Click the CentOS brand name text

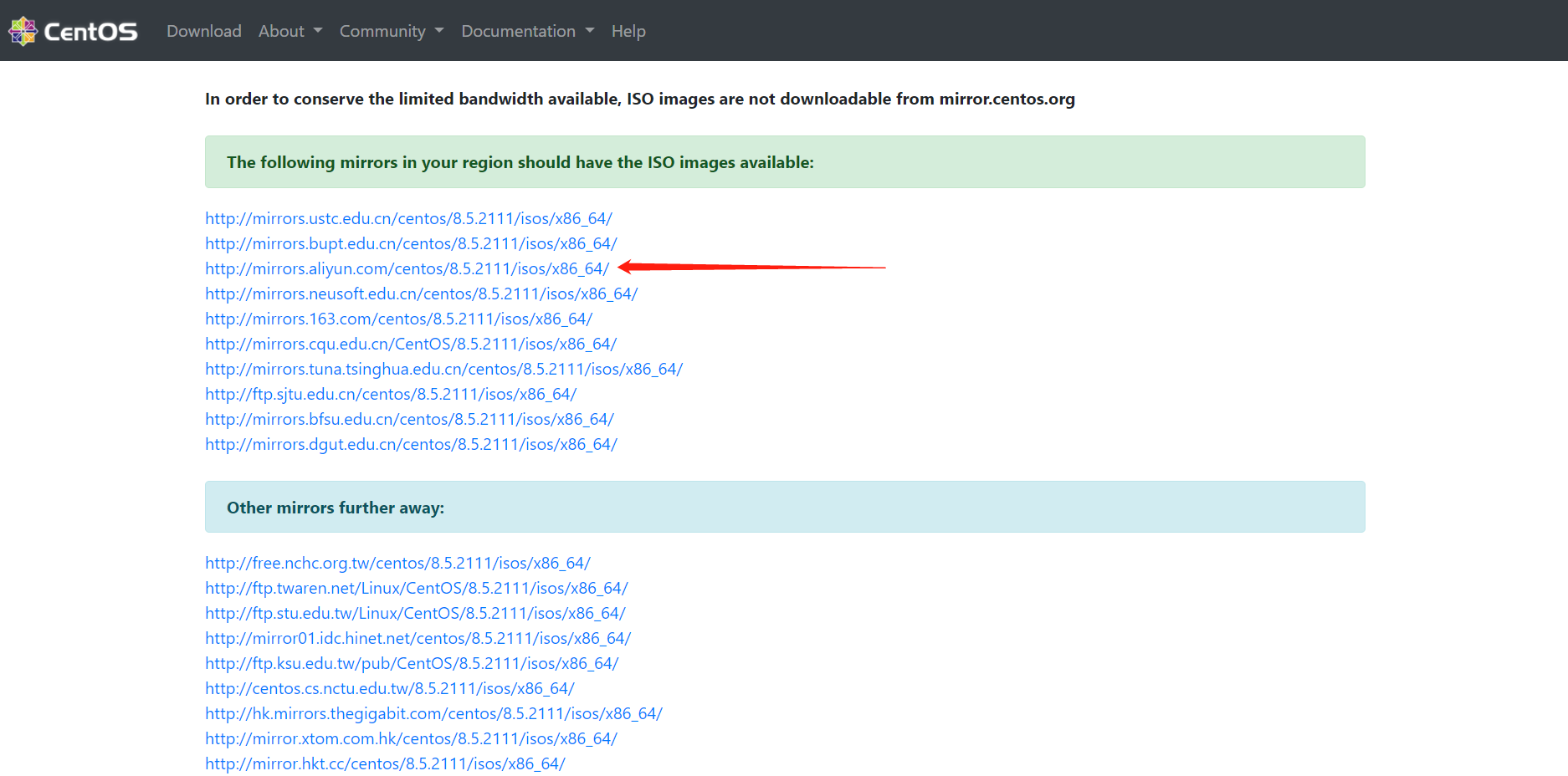(90, 32)
